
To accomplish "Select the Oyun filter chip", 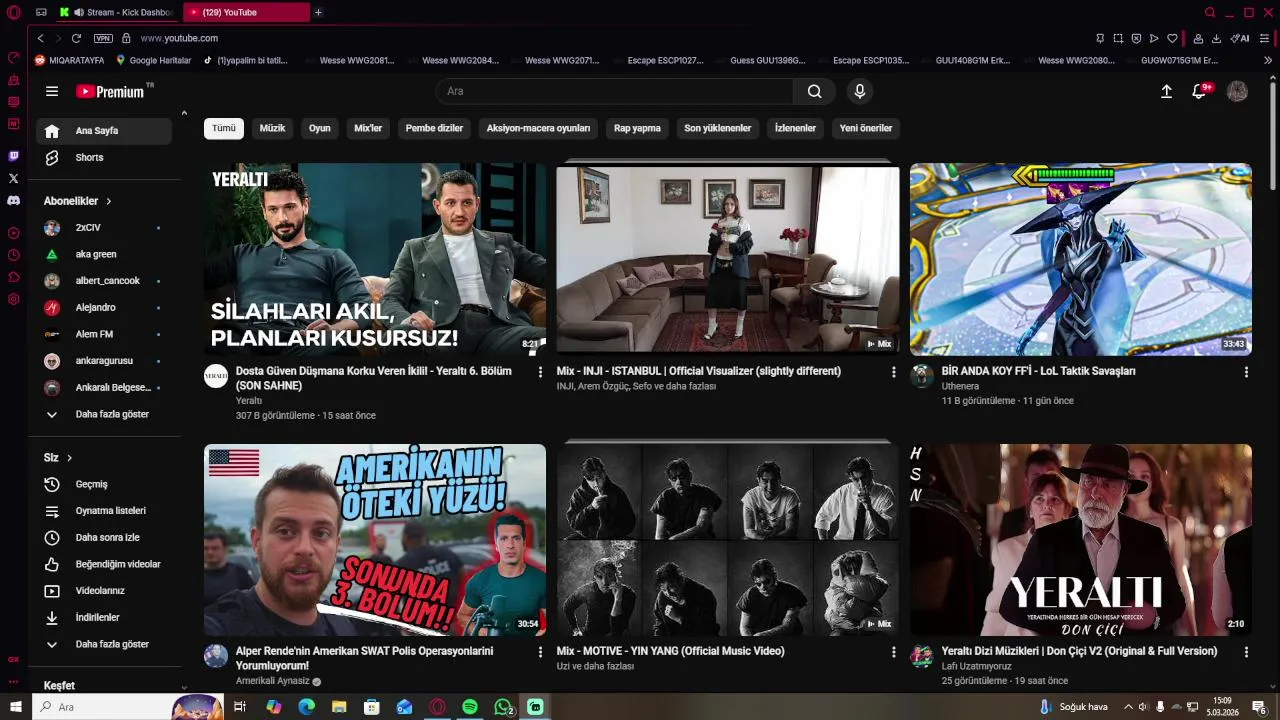I will (320, 128).
